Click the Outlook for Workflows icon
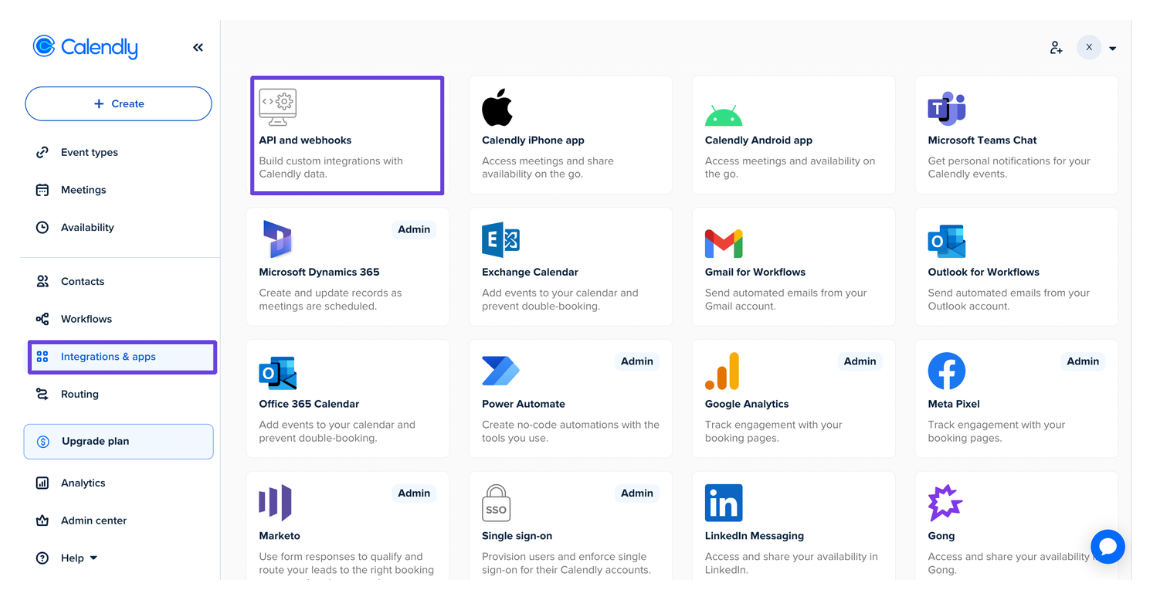The width and height of the screenshot is (1152, 599). [946, 241]
